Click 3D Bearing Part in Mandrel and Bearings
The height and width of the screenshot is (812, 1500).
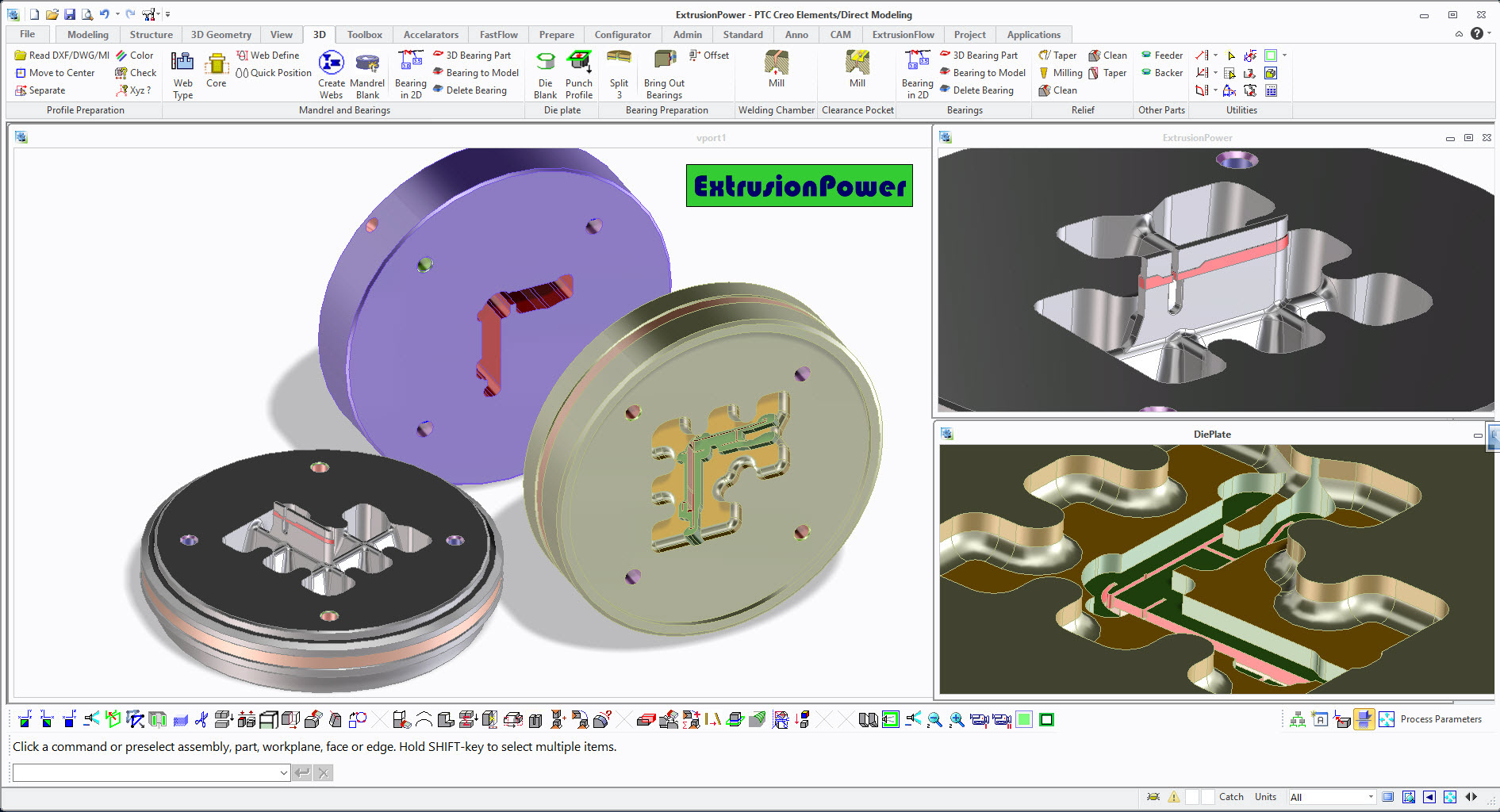click(x=472, y=56)
